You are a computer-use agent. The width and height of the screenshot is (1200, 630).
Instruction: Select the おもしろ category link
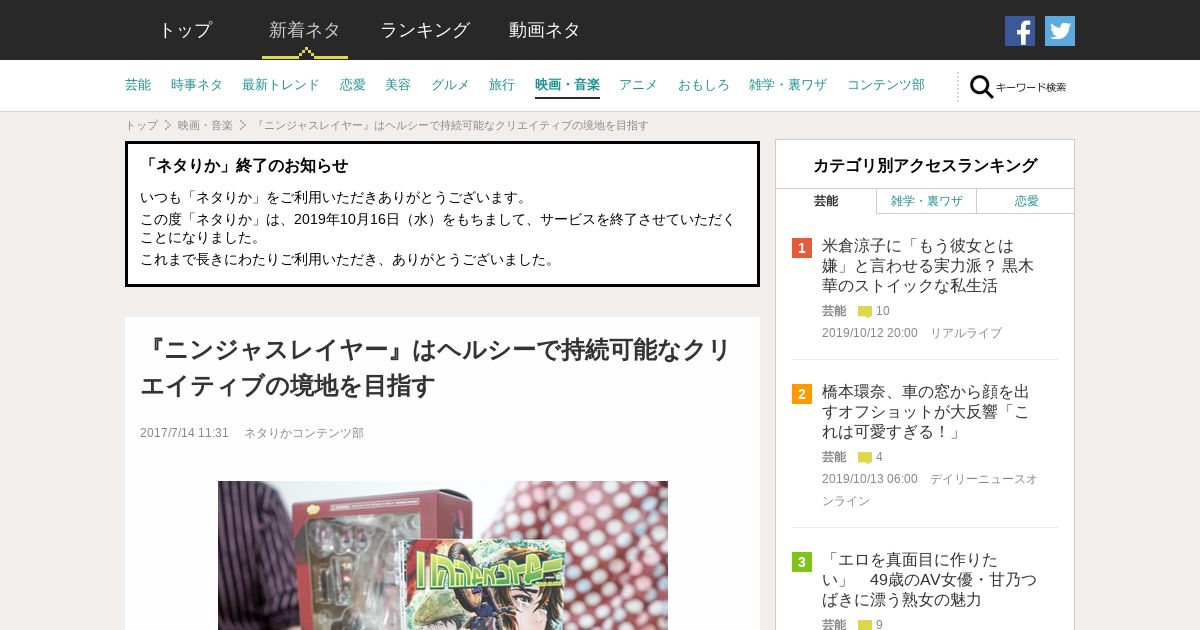704,85
